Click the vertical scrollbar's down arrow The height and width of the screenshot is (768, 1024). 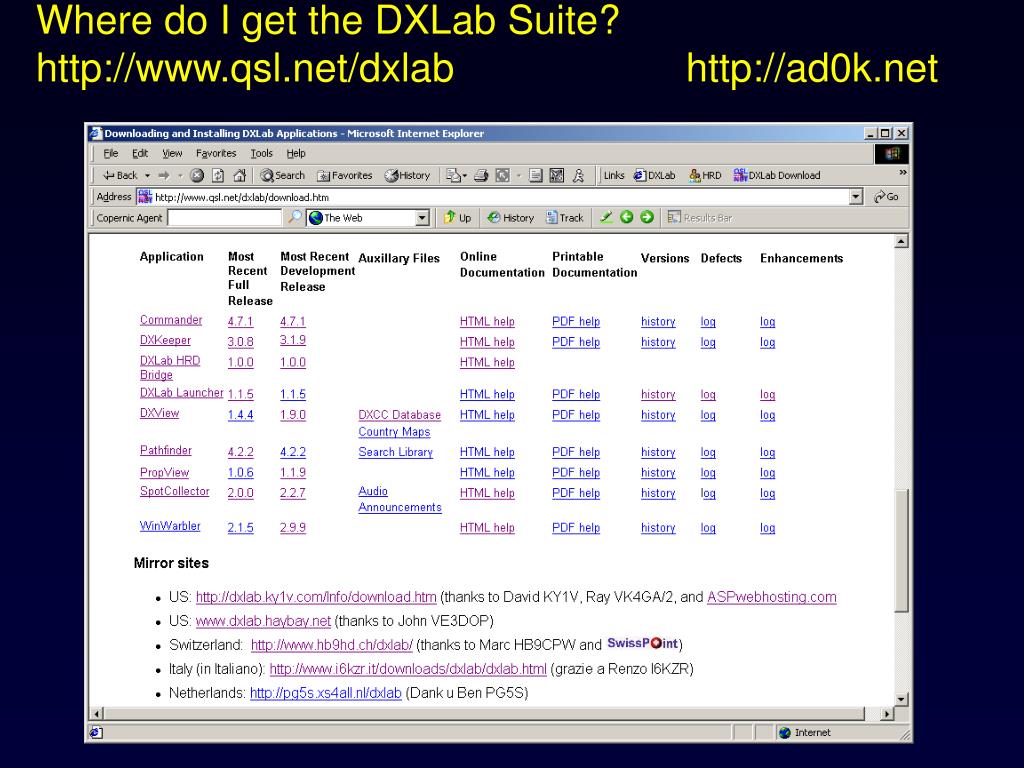click(x=901, y=699)
